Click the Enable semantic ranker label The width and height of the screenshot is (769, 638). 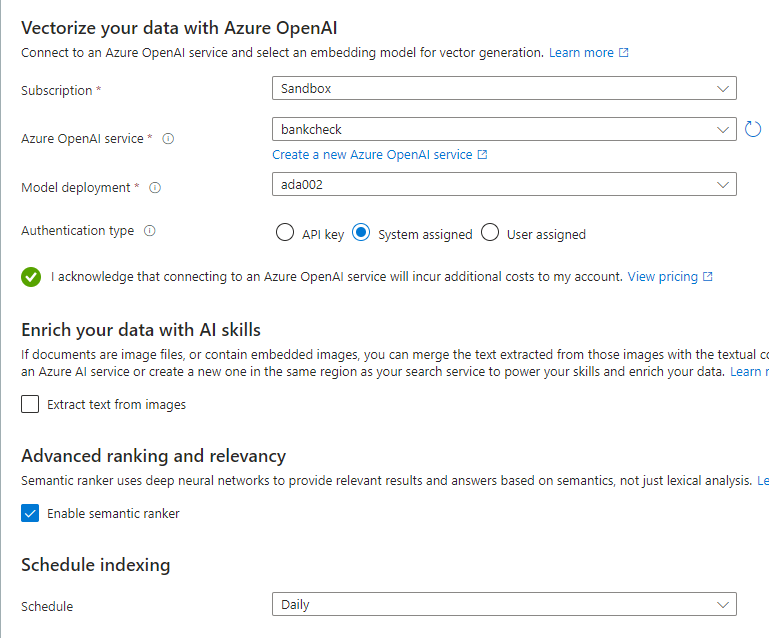(x=113, y=513)
